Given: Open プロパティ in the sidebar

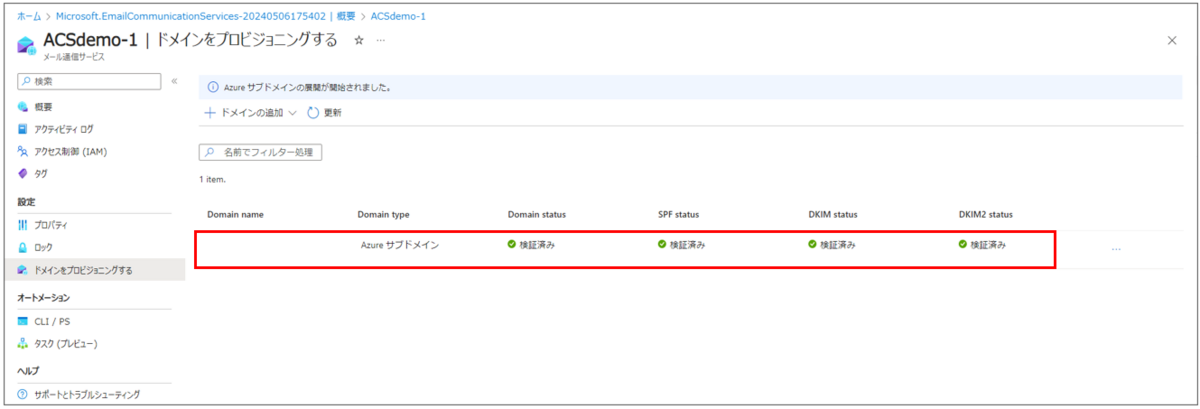Looking at the screenshot, I should coord(51,225).
